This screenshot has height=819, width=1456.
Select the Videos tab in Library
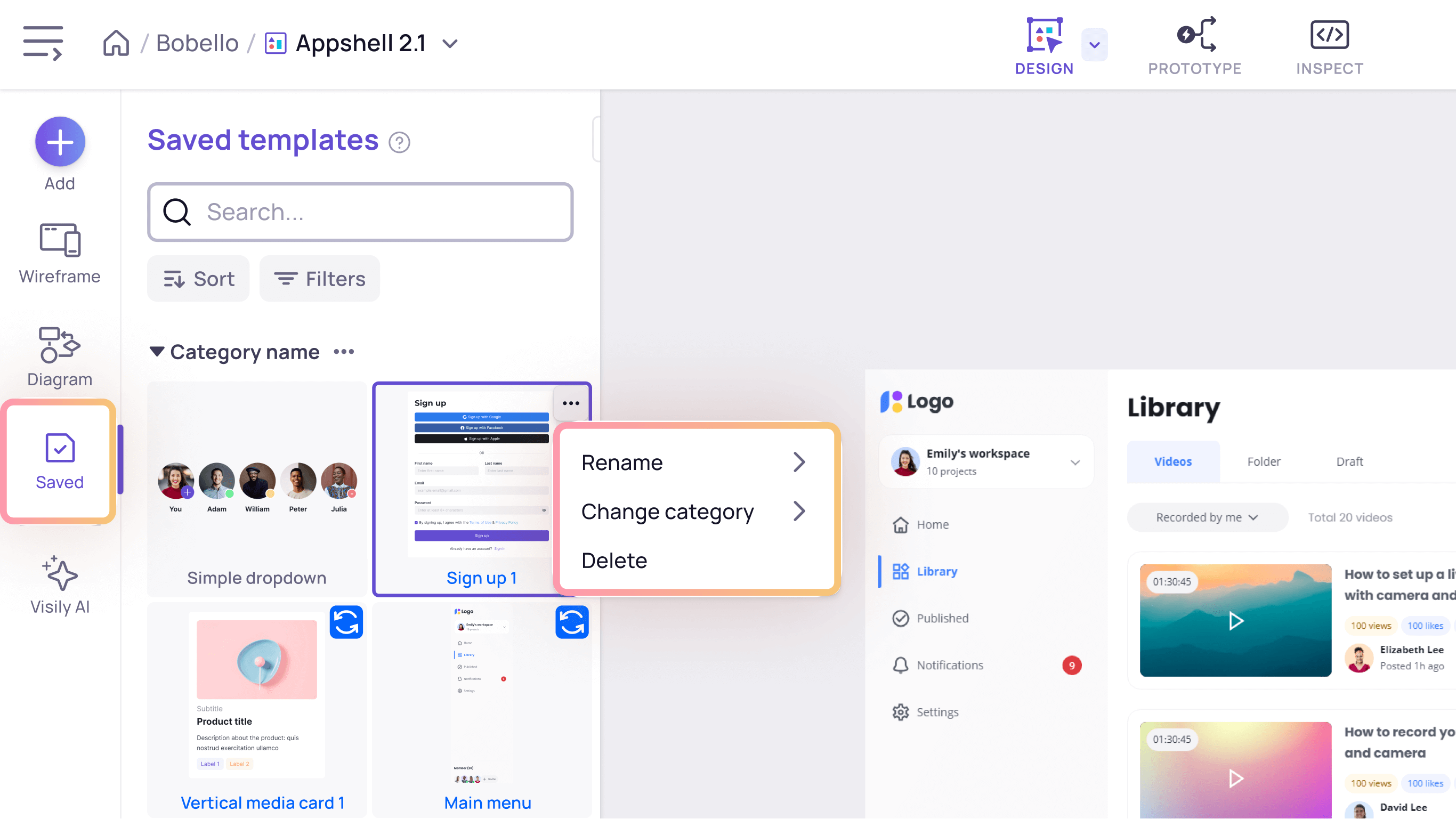1173,461
